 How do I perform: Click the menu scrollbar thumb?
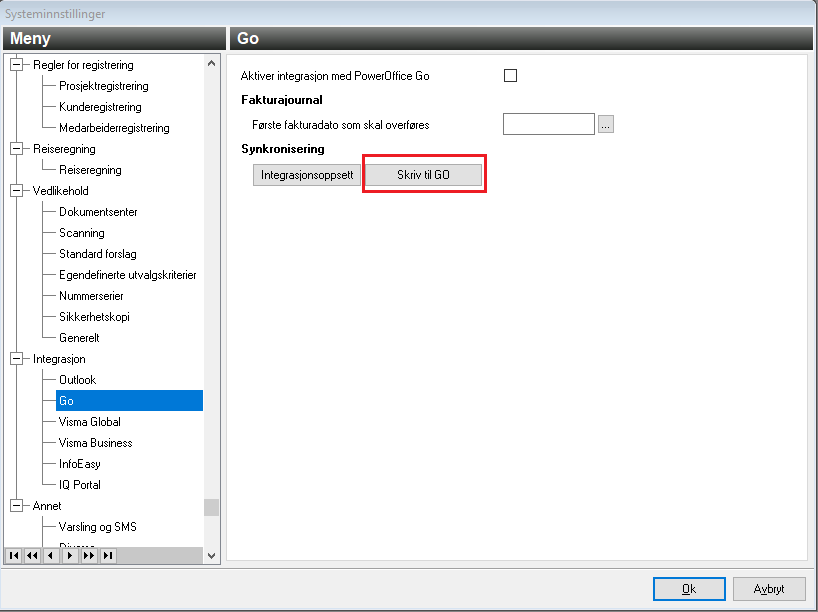(x=211, y=507)
